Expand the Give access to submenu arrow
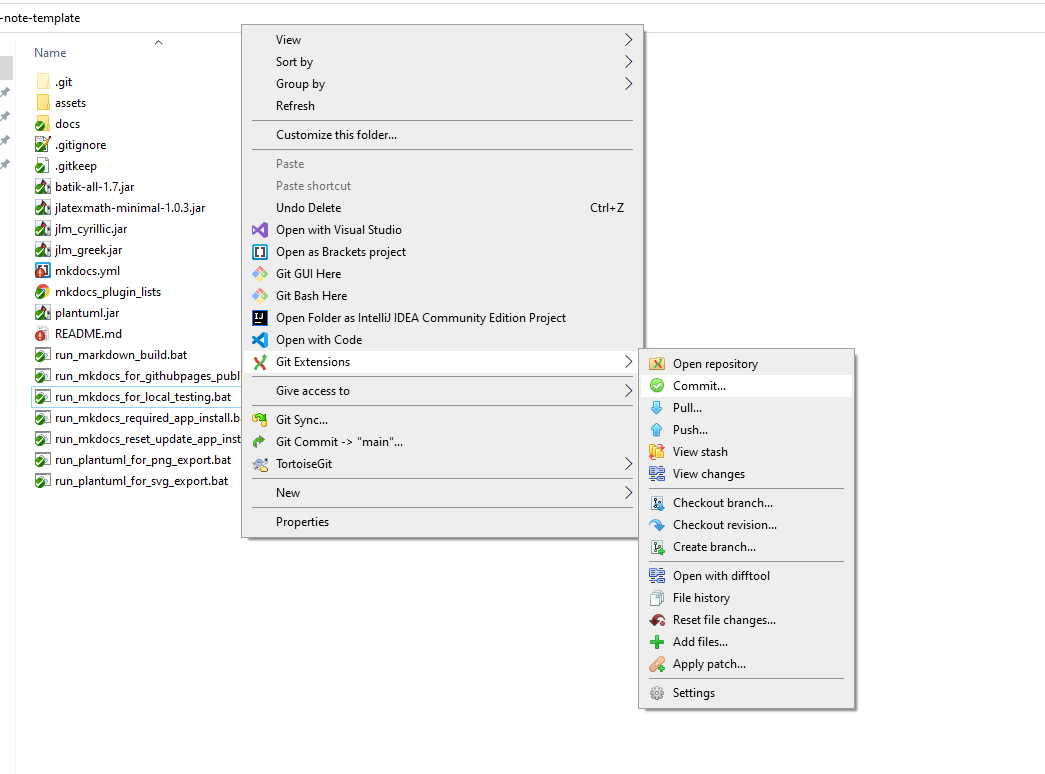The width and height of the screenshot is (1045, 774). 628,391
